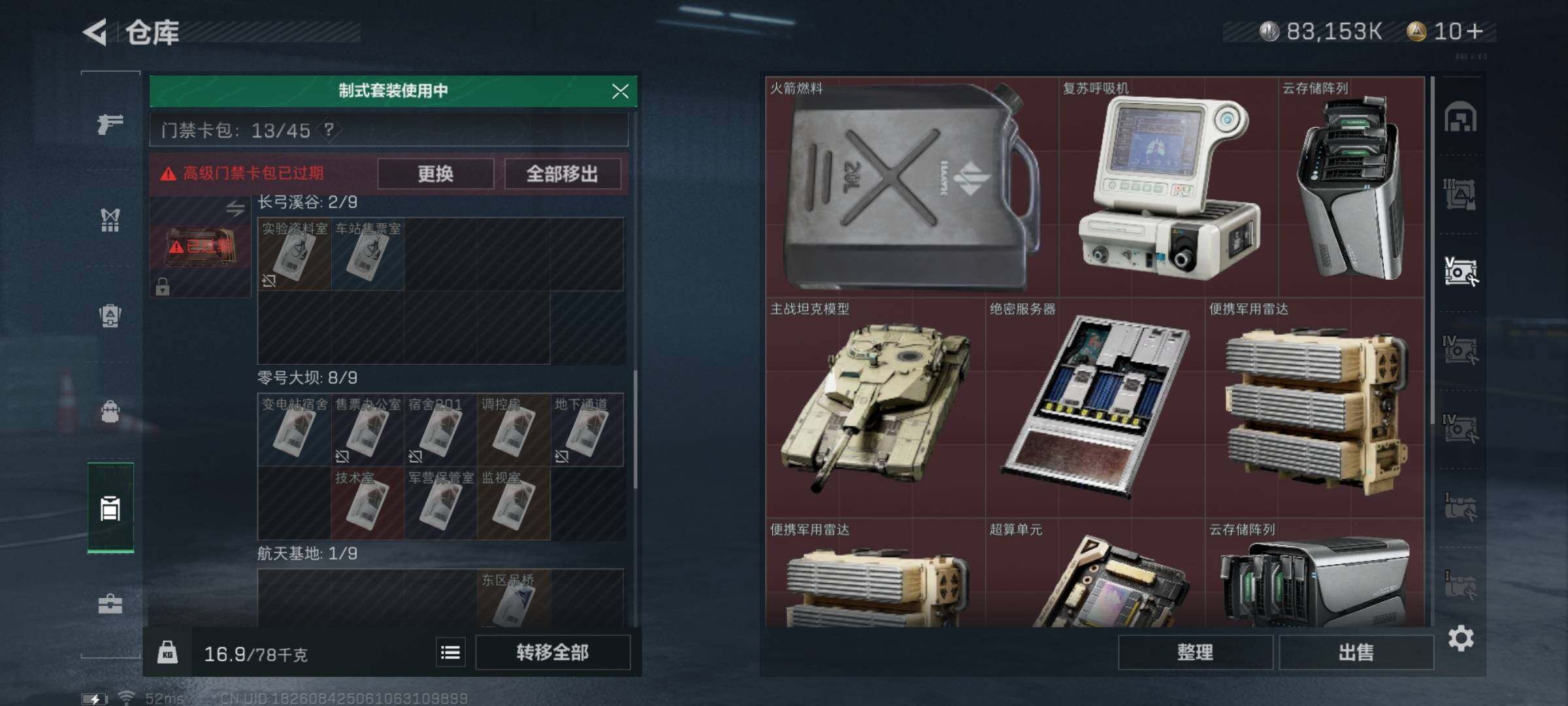Select the 主战坦克模型 item thumbnail
This screenshot has width=1568, height=706.
tap(875, 408)
